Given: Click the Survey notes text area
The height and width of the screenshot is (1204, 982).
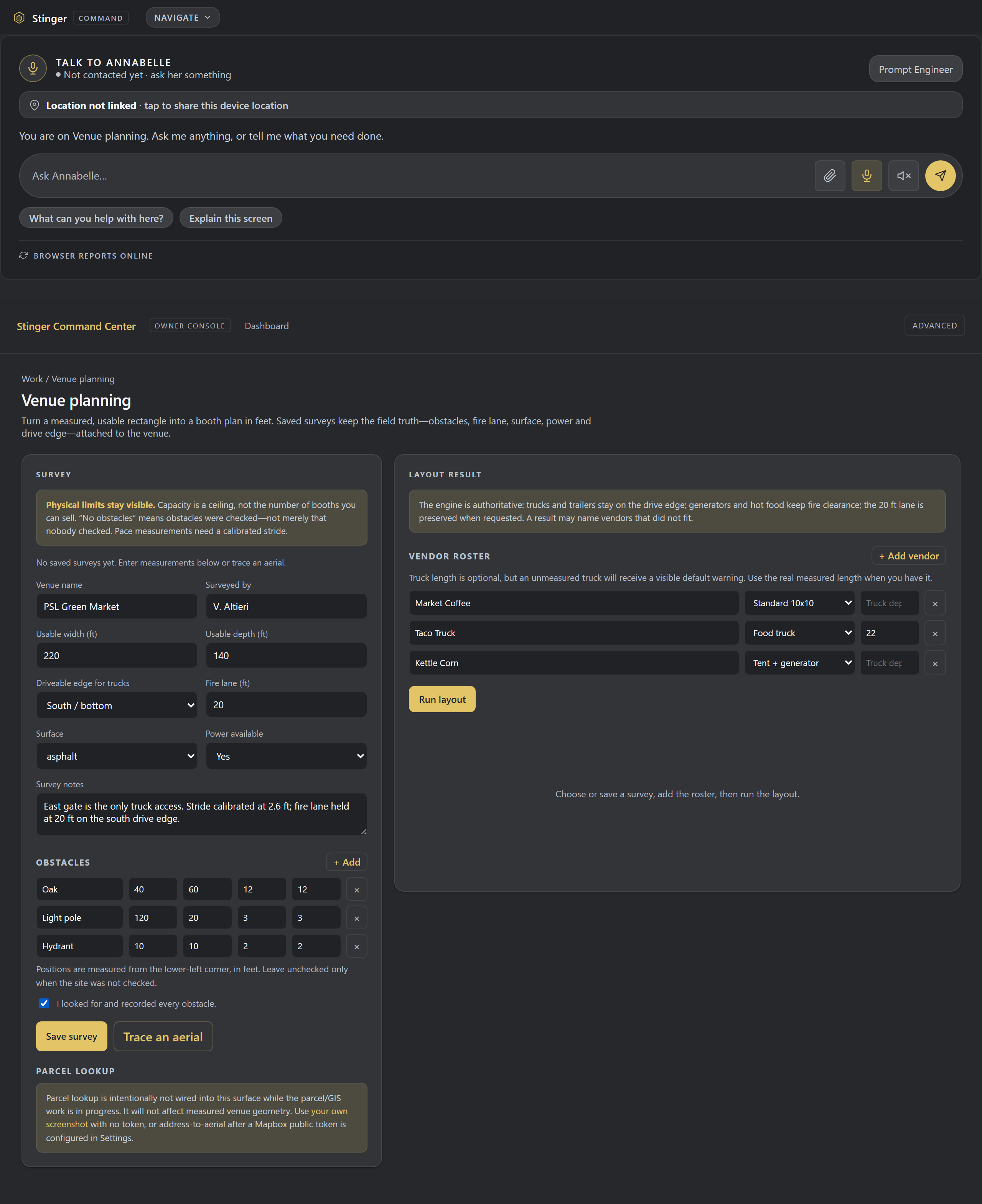Looking at the screenshot, I should pyautogui.click(x=201, y=814).
